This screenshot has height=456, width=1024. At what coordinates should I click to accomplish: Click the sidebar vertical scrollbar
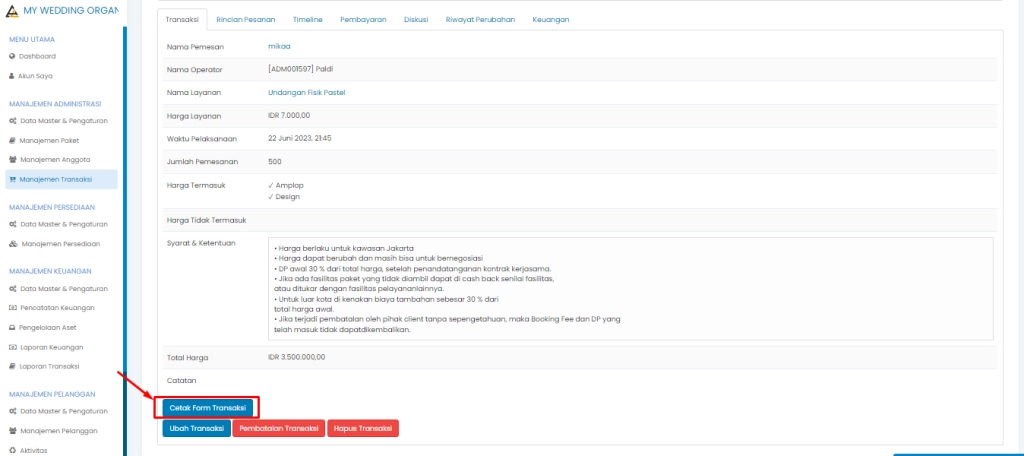pos(125,240)
